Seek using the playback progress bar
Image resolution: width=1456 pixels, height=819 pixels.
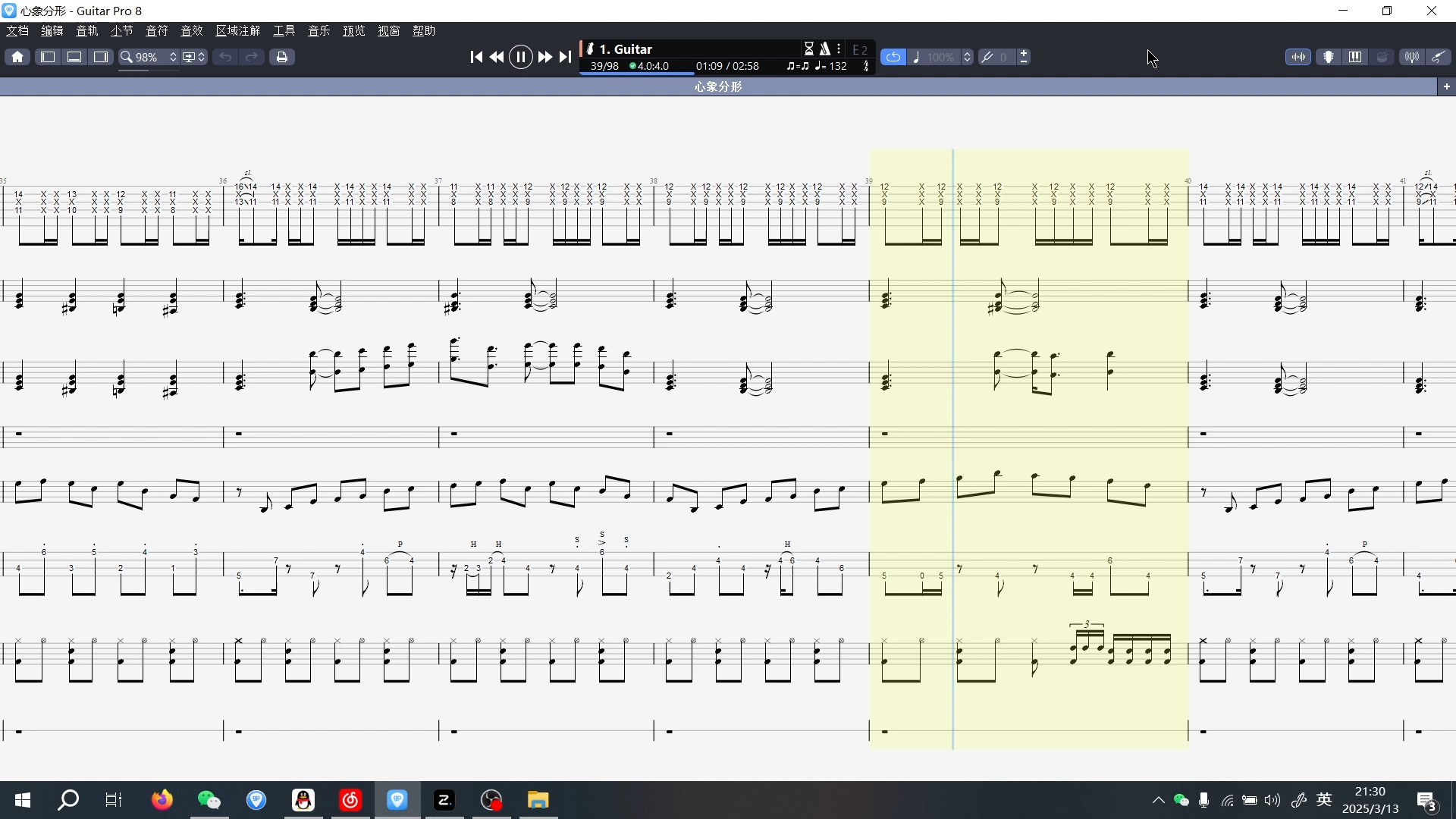(727, 74)
